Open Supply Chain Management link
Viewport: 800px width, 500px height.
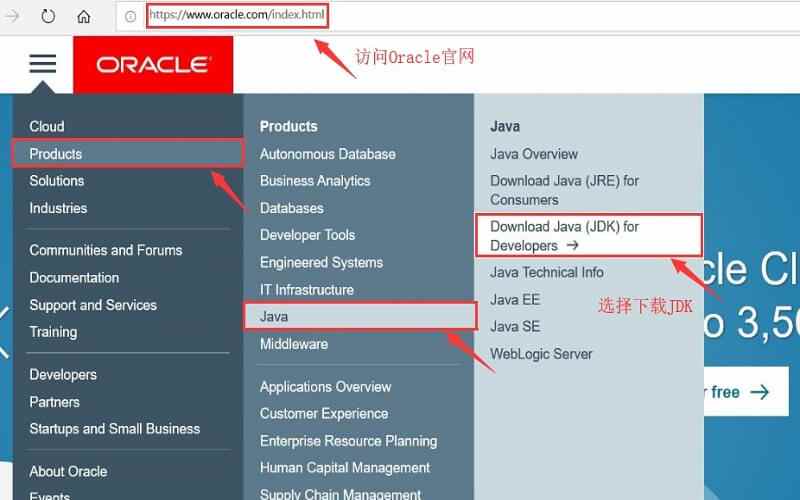340,494
